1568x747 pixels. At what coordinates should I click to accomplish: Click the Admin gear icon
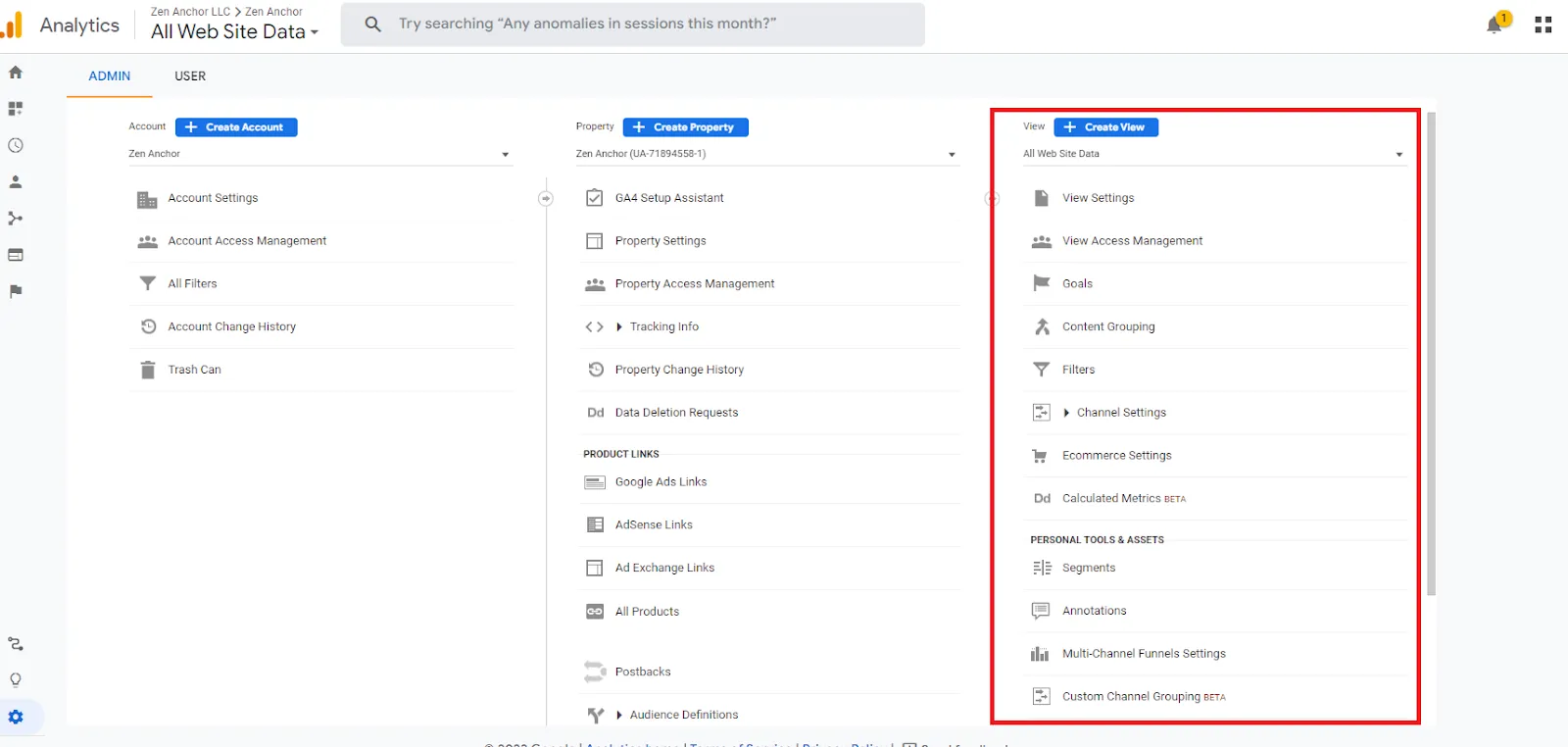point(16,717)
